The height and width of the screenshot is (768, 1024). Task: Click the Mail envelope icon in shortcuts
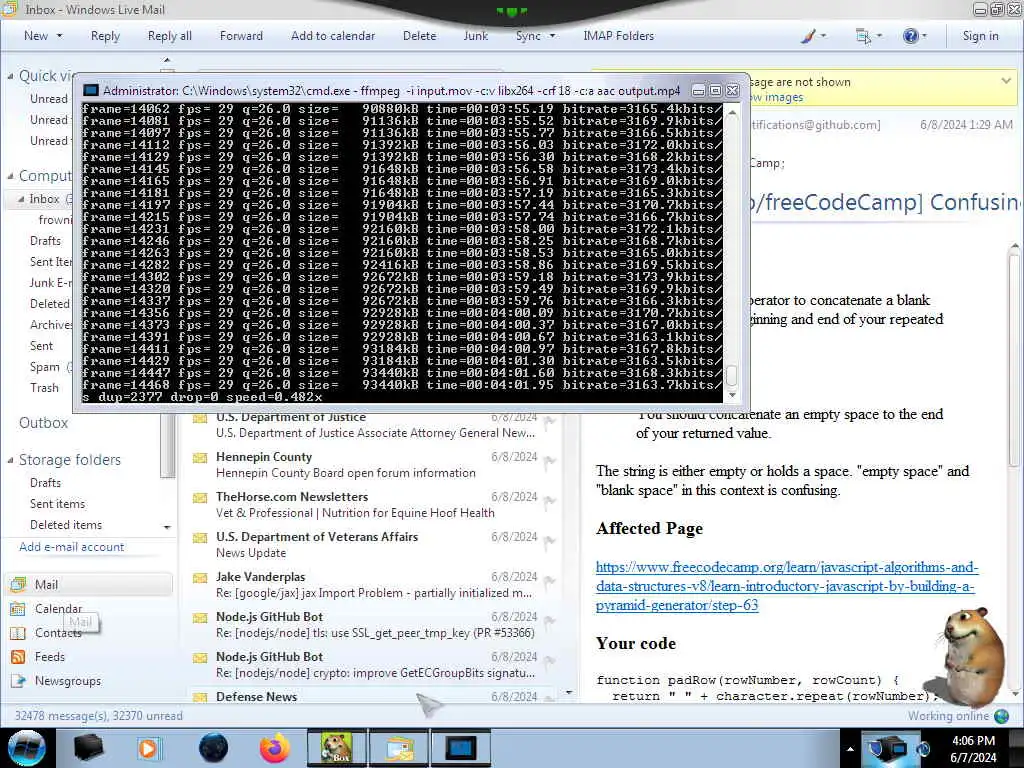(18, 584)
